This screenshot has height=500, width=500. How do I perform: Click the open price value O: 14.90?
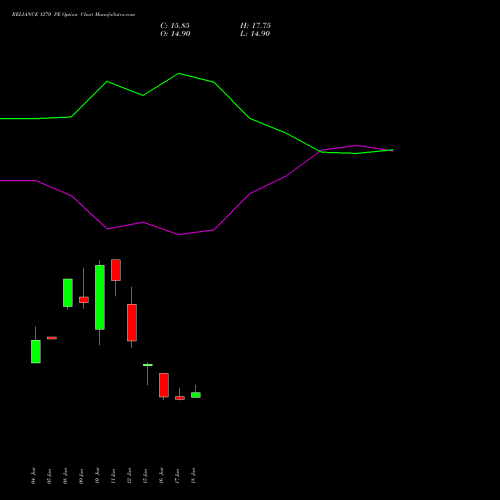point(175,34)
